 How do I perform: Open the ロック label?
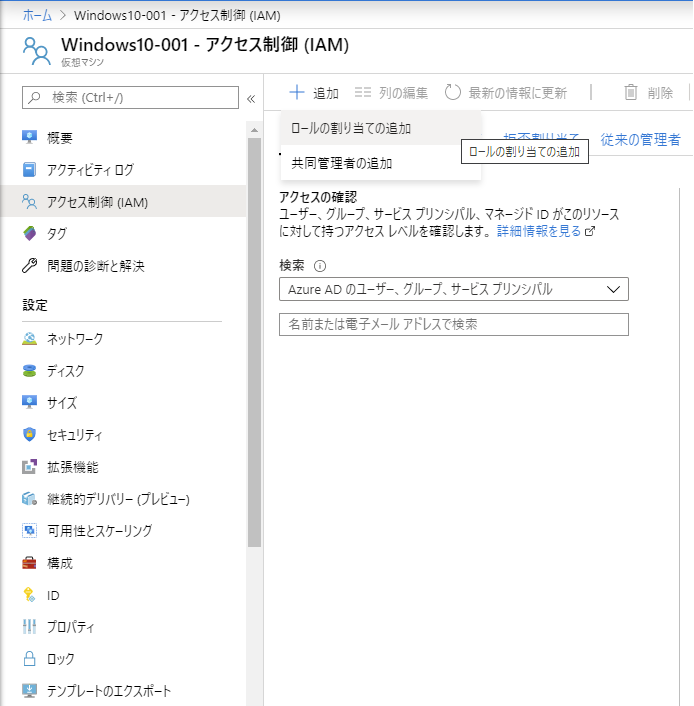click(61, 659)
